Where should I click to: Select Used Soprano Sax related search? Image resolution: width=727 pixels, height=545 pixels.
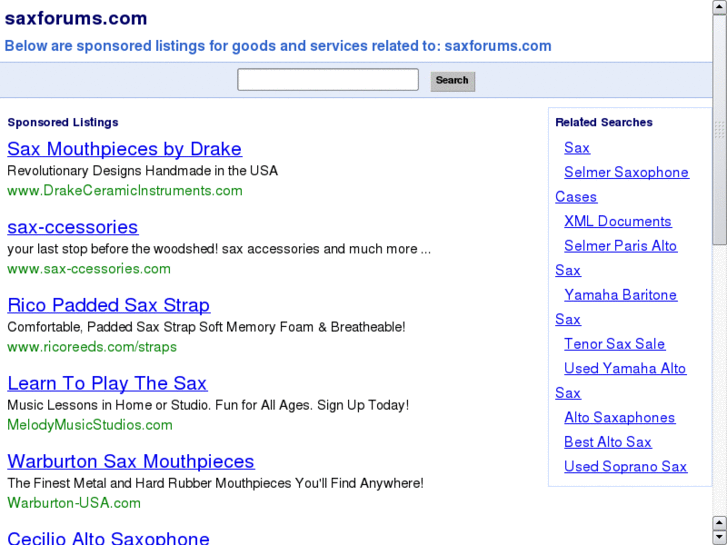click(x=625, y=466)
